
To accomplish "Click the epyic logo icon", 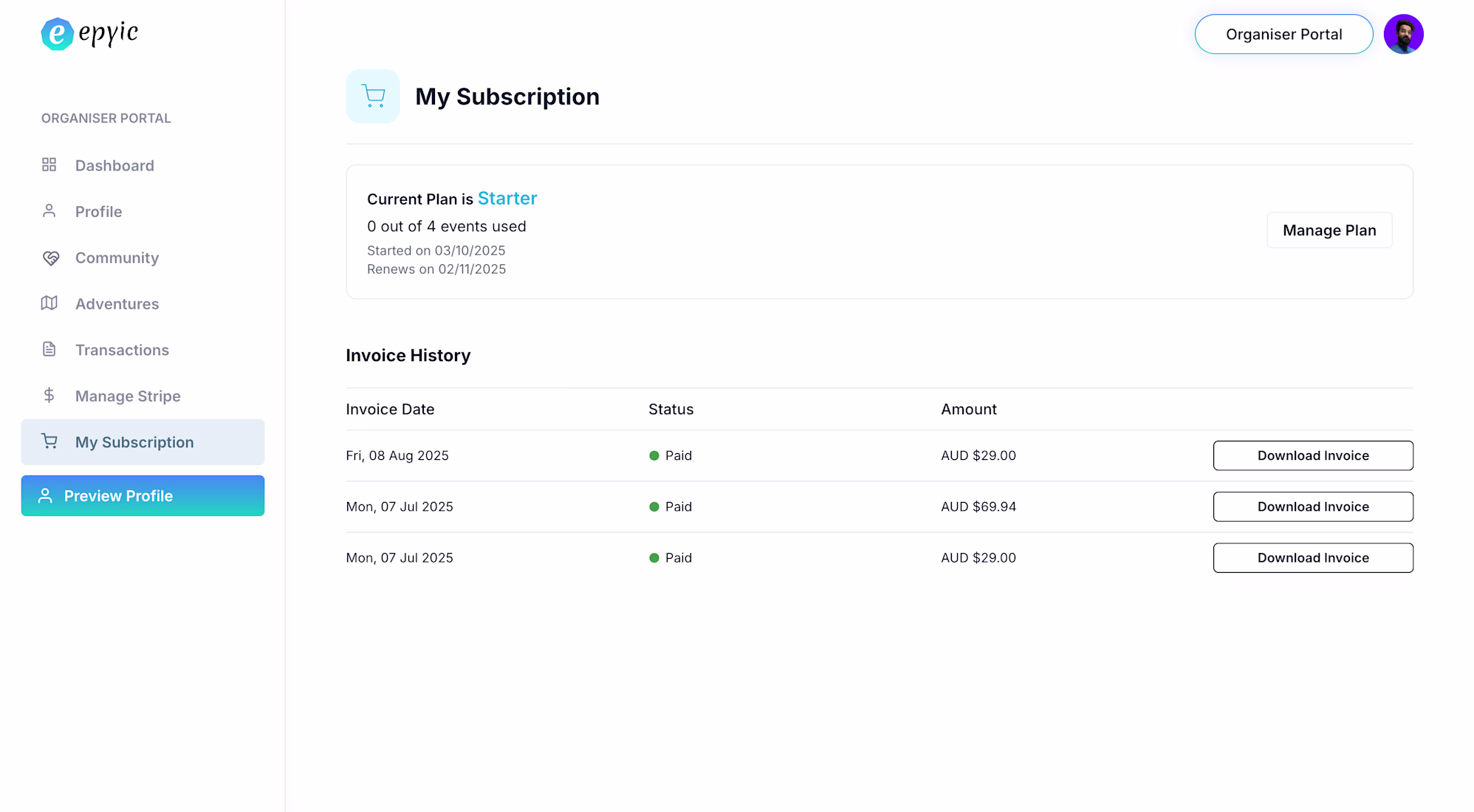I will tap(57, 34).
